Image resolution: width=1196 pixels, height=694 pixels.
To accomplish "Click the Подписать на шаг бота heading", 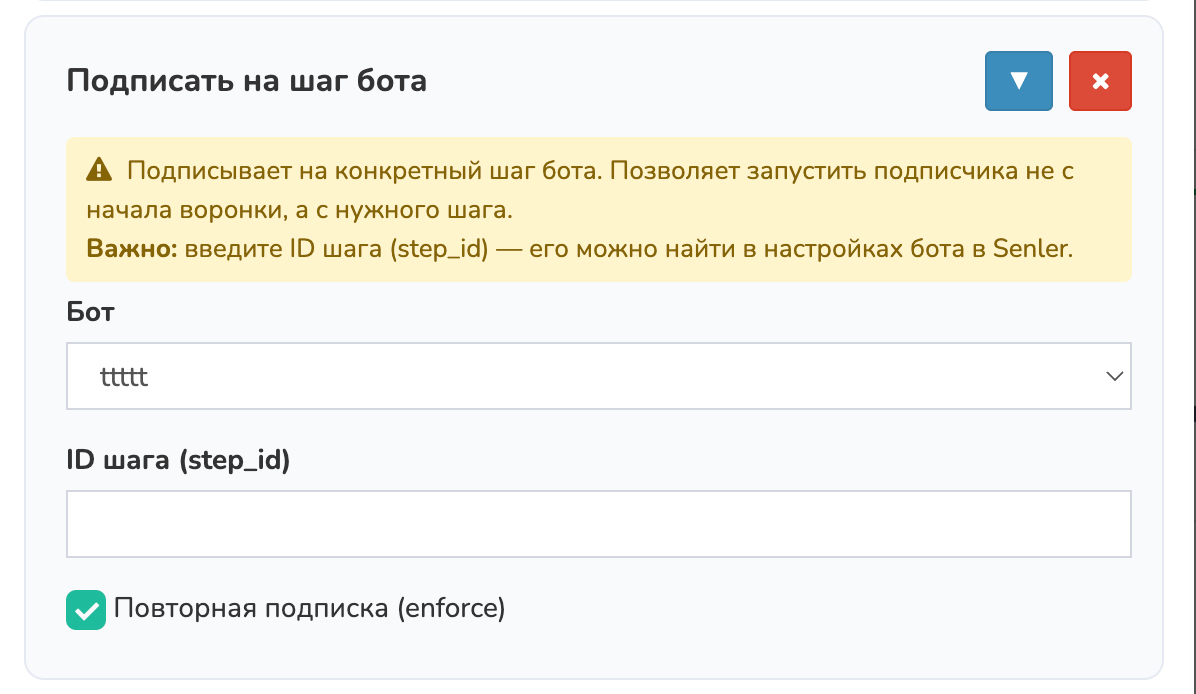I will click(x=247, y=80).
